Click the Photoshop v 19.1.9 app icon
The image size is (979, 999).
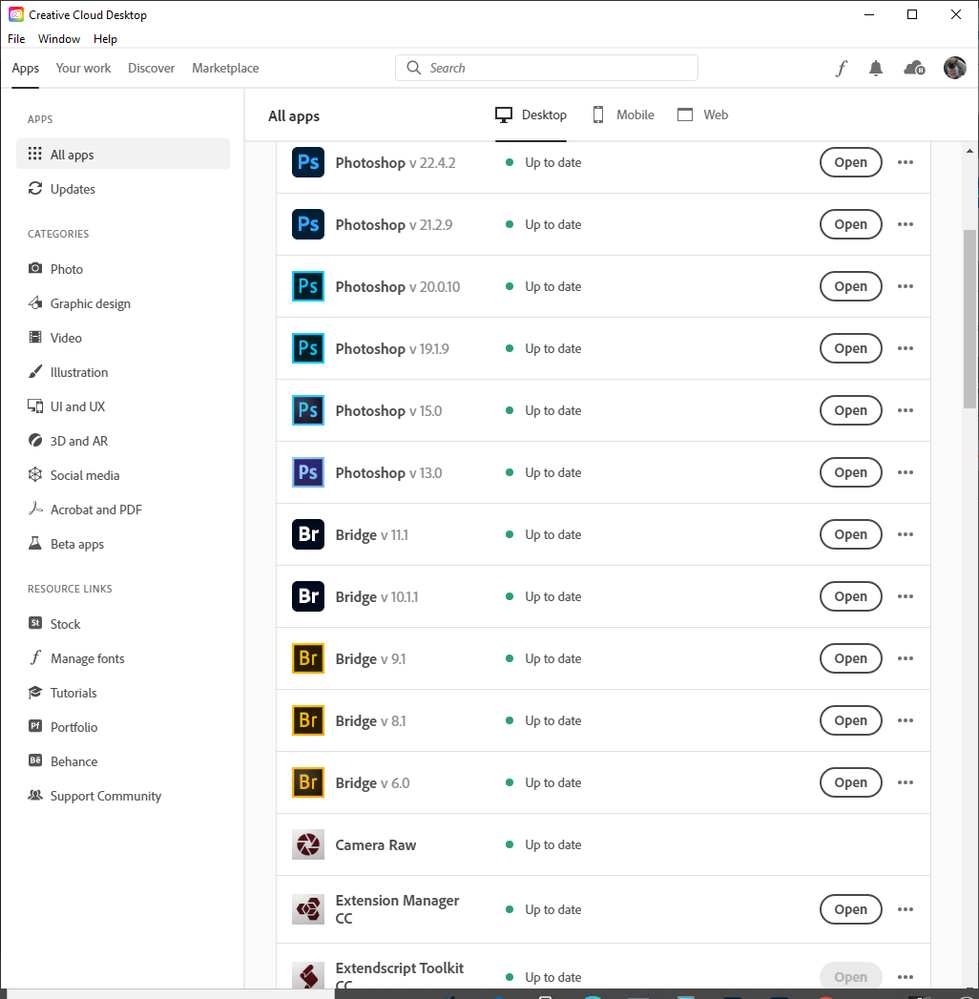point(308,348)
